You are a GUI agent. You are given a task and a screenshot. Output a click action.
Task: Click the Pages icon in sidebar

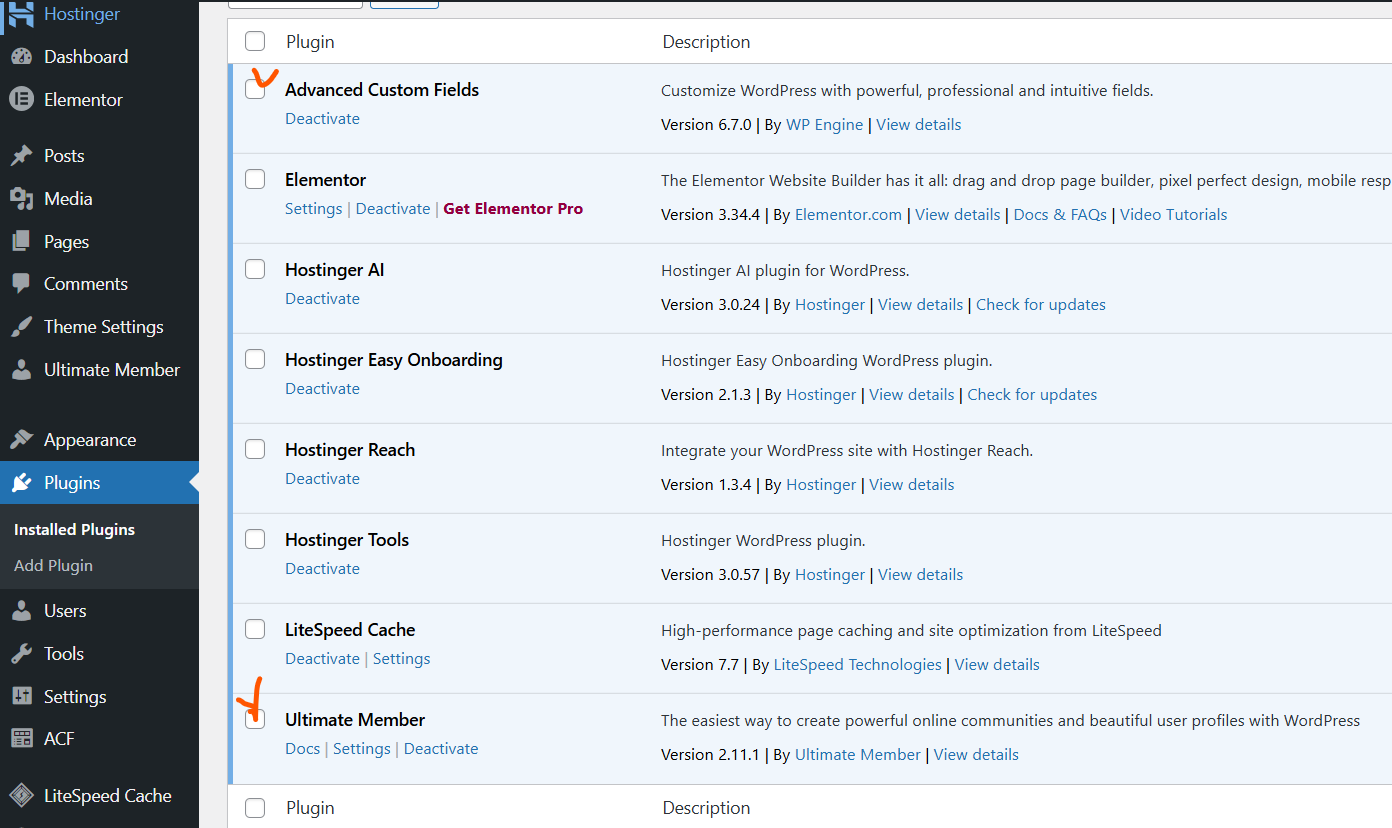[21, 242]
